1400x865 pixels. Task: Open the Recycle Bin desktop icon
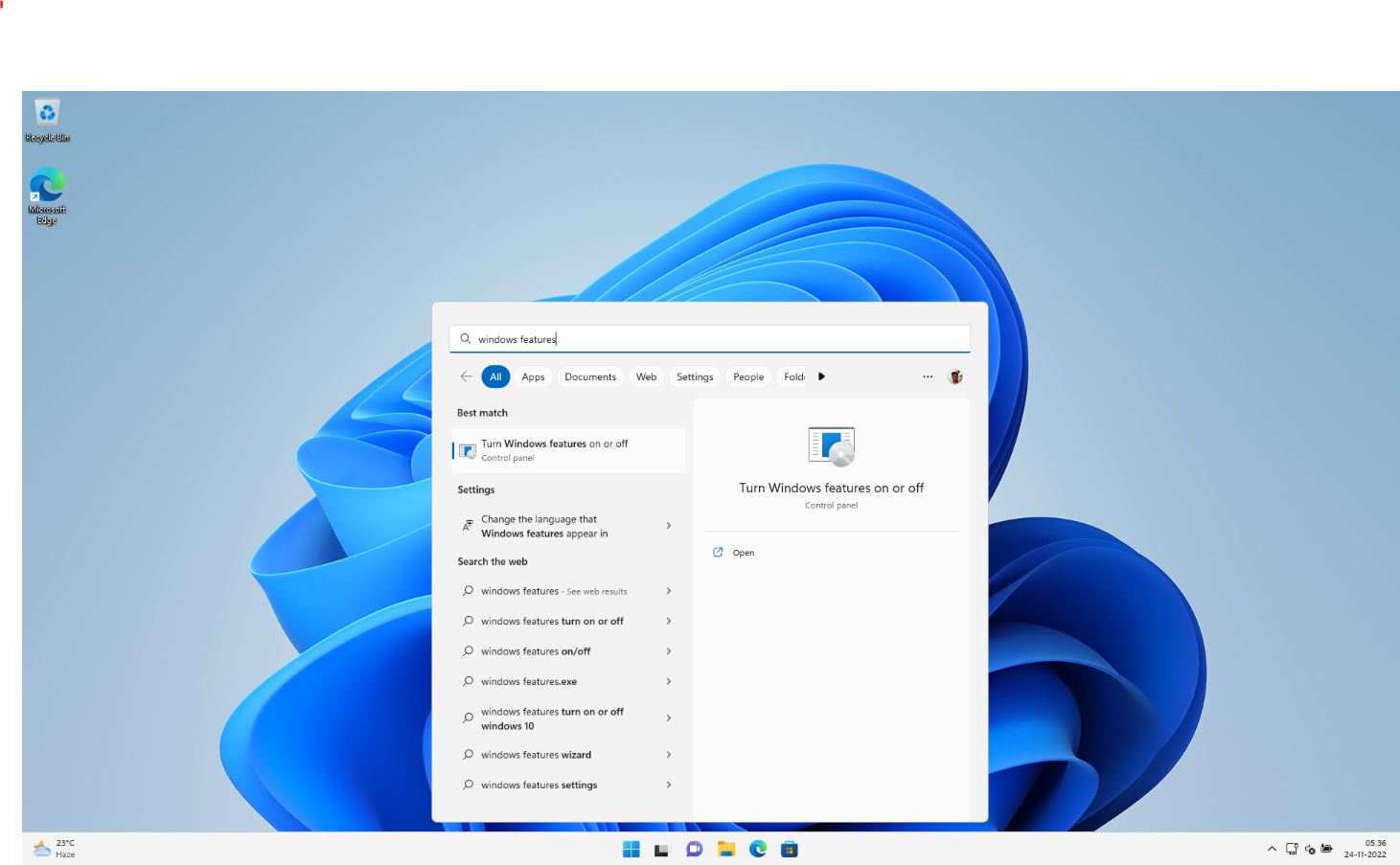pos(47,120)
